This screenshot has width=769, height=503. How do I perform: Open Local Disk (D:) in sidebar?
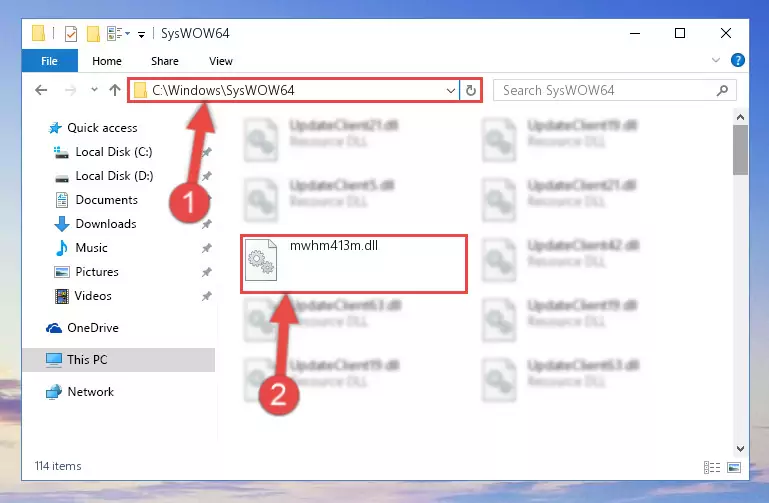[x=114, y=176]
